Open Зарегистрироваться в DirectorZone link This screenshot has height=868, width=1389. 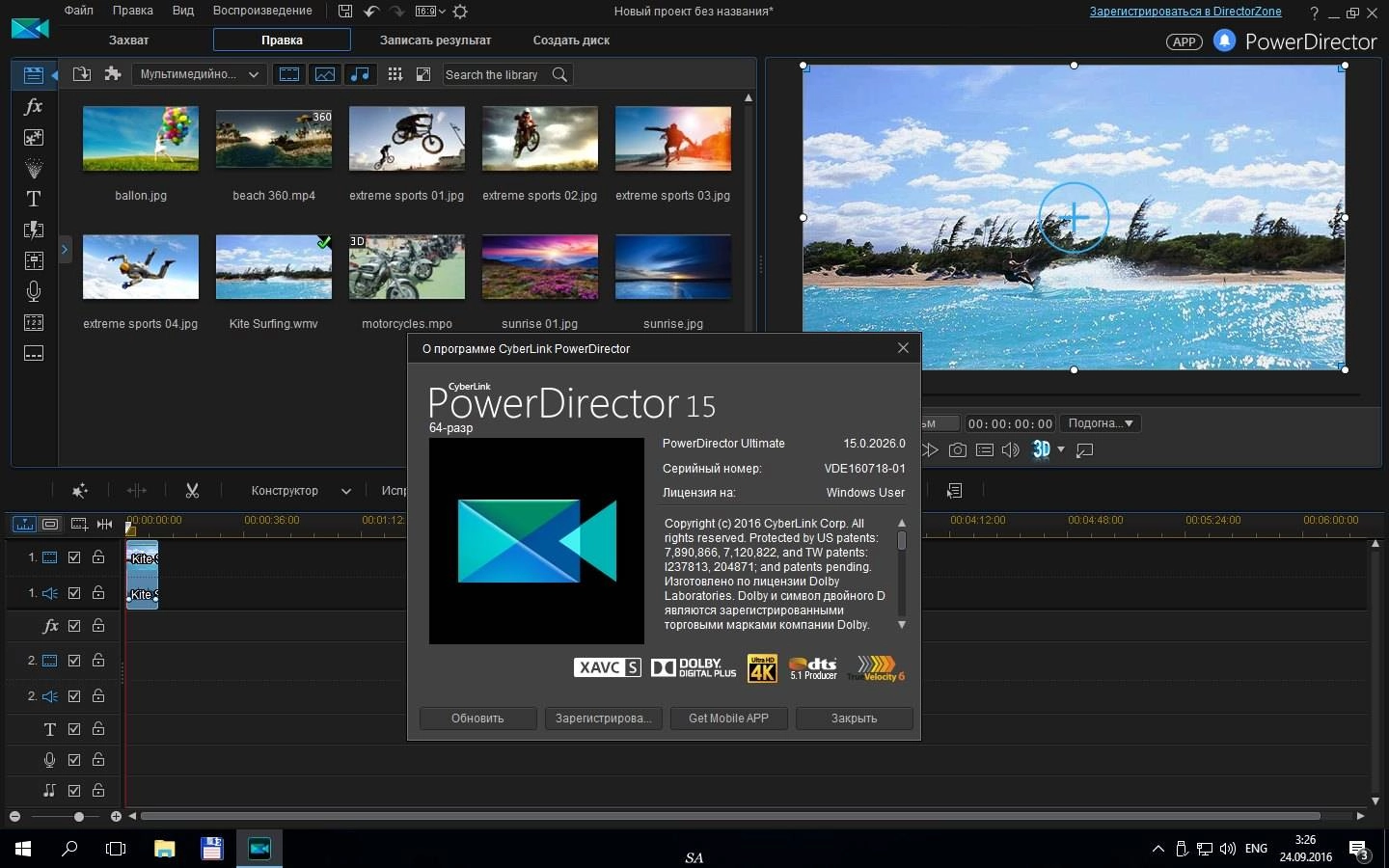coord(1185,12)
